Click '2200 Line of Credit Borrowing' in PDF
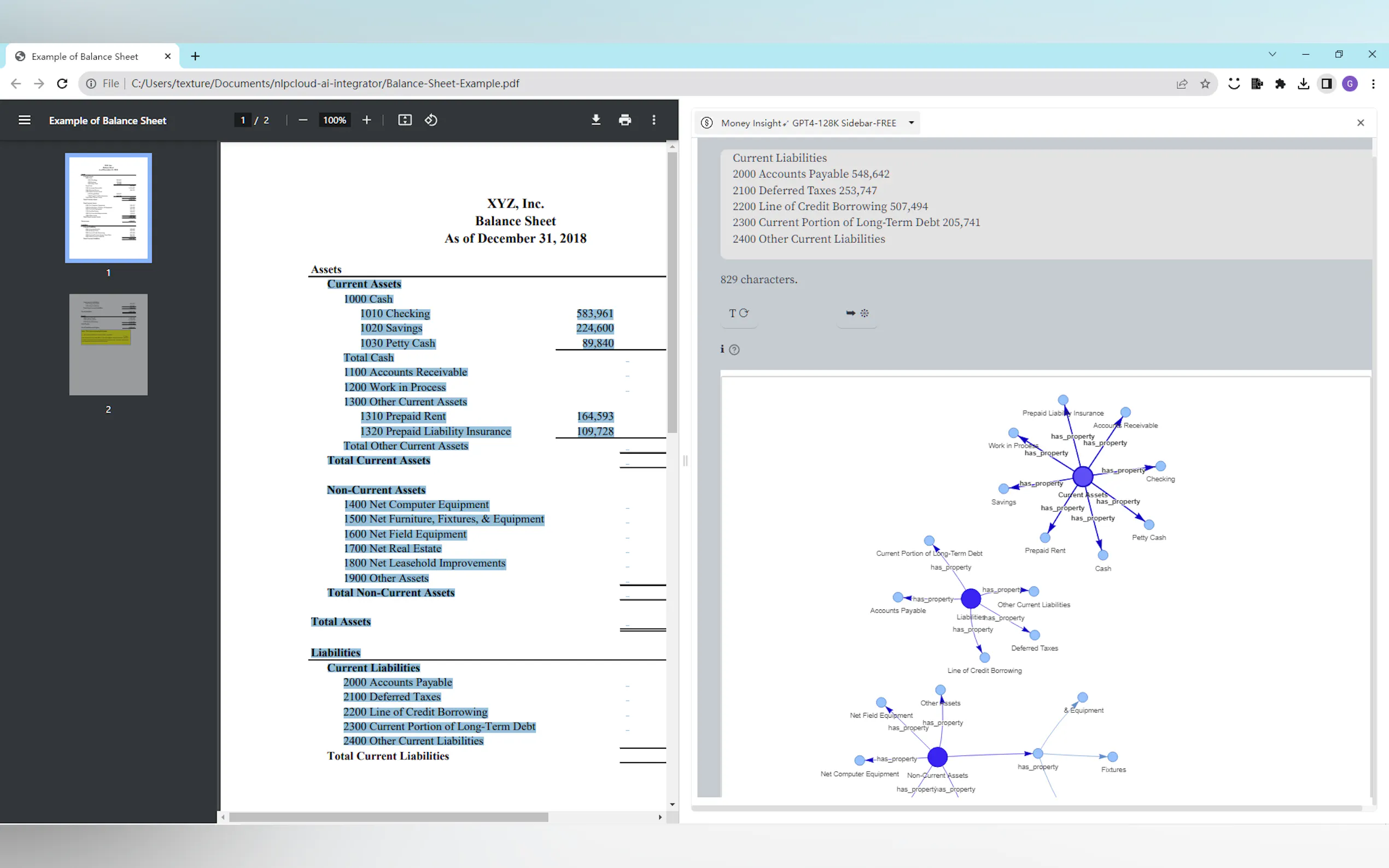The height and width of the screenshot is (868, 1389). tap(415, 712)
